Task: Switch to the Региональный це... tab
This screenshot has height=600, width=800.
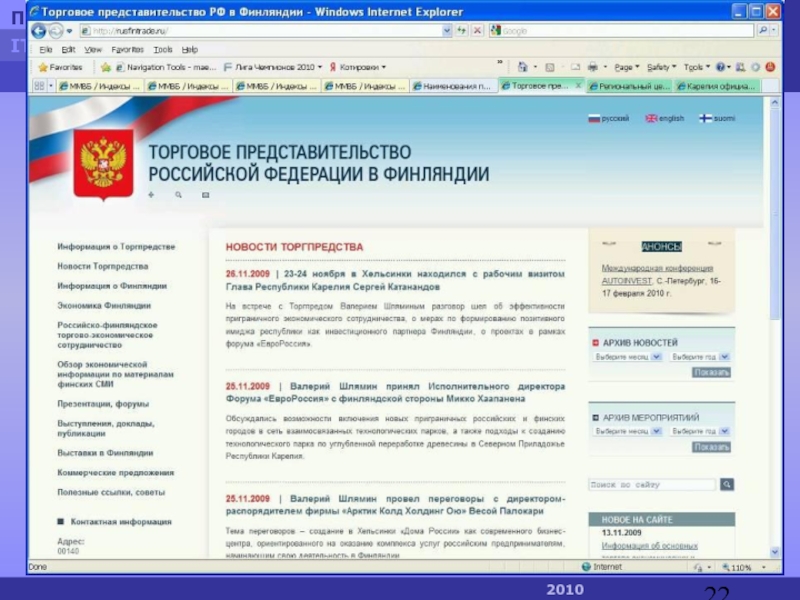Action: [x=630, y=86]
